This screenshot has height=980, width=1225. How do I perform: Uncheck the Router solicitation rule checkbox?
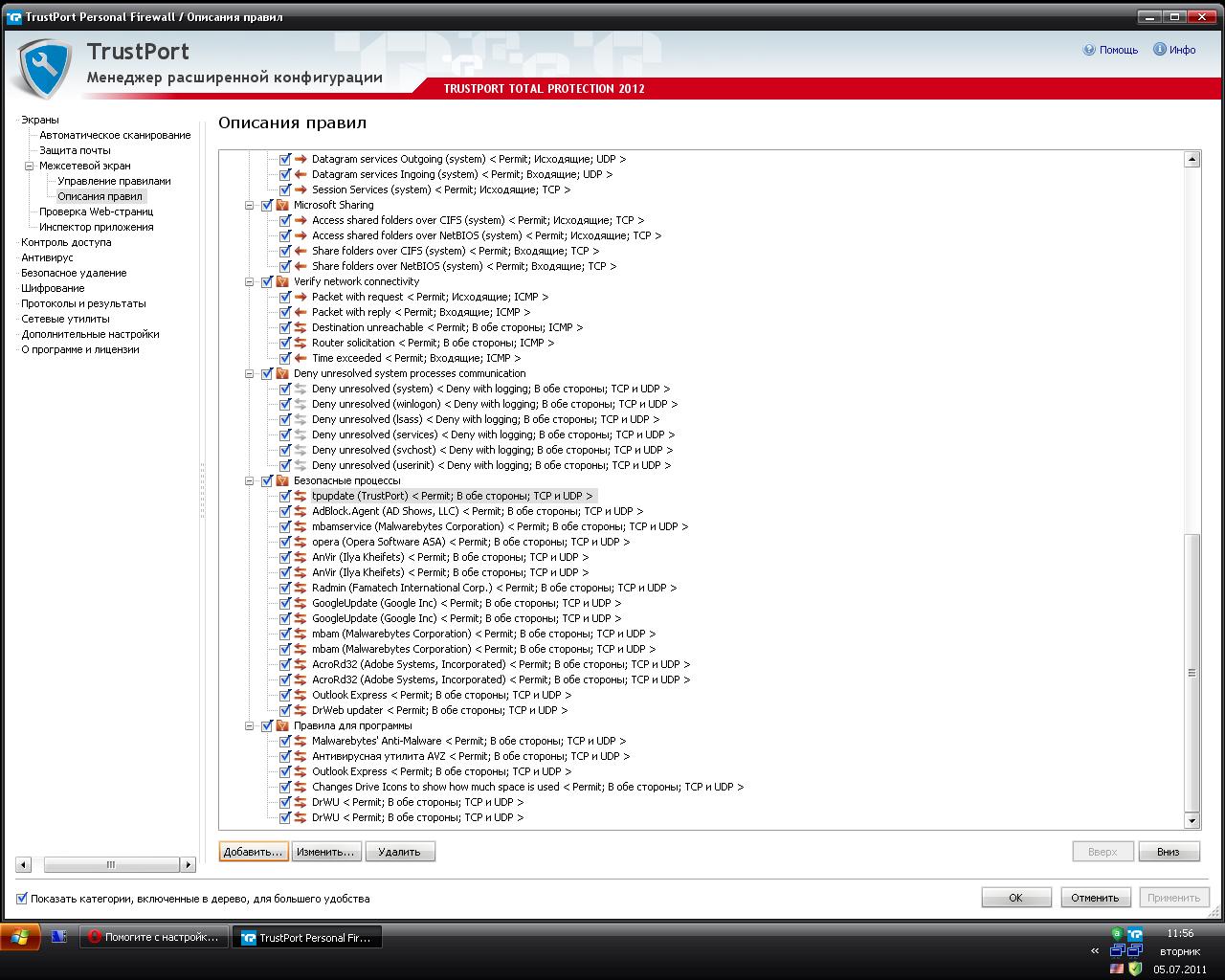(x=285, y=343)
